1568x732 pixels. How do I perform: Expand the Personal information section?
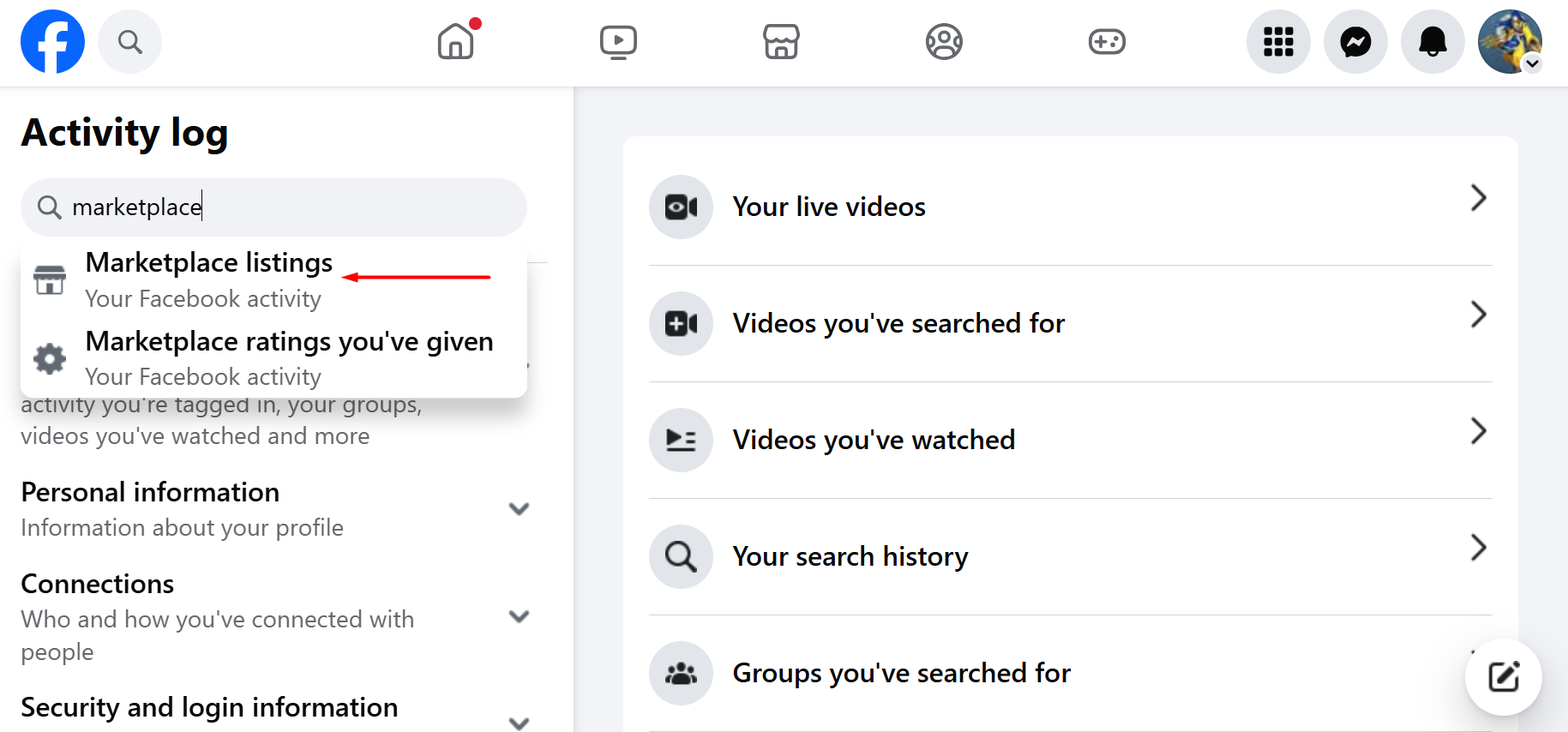tap(519, 509)
